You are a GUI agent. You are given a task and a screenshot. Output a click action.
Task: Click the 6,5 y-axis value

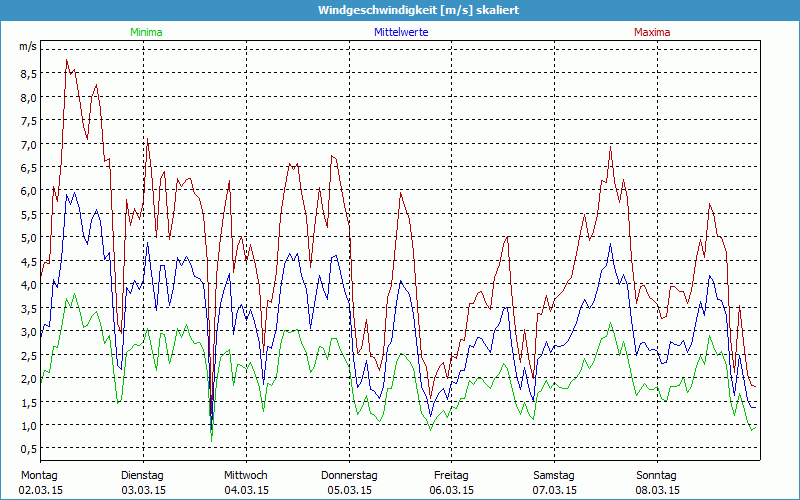pyautogui.click(x=28, y=168)
